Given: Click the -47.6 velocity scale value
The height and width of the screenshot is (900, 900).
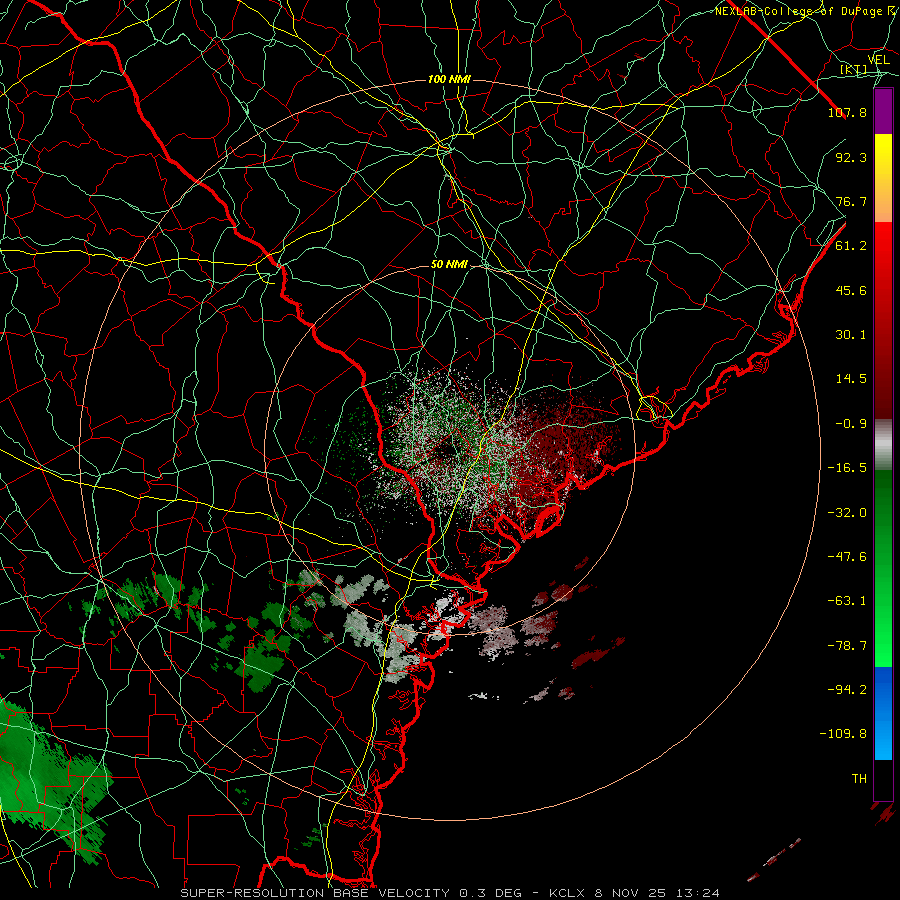Looking at the screenshot, I should 847,557.
